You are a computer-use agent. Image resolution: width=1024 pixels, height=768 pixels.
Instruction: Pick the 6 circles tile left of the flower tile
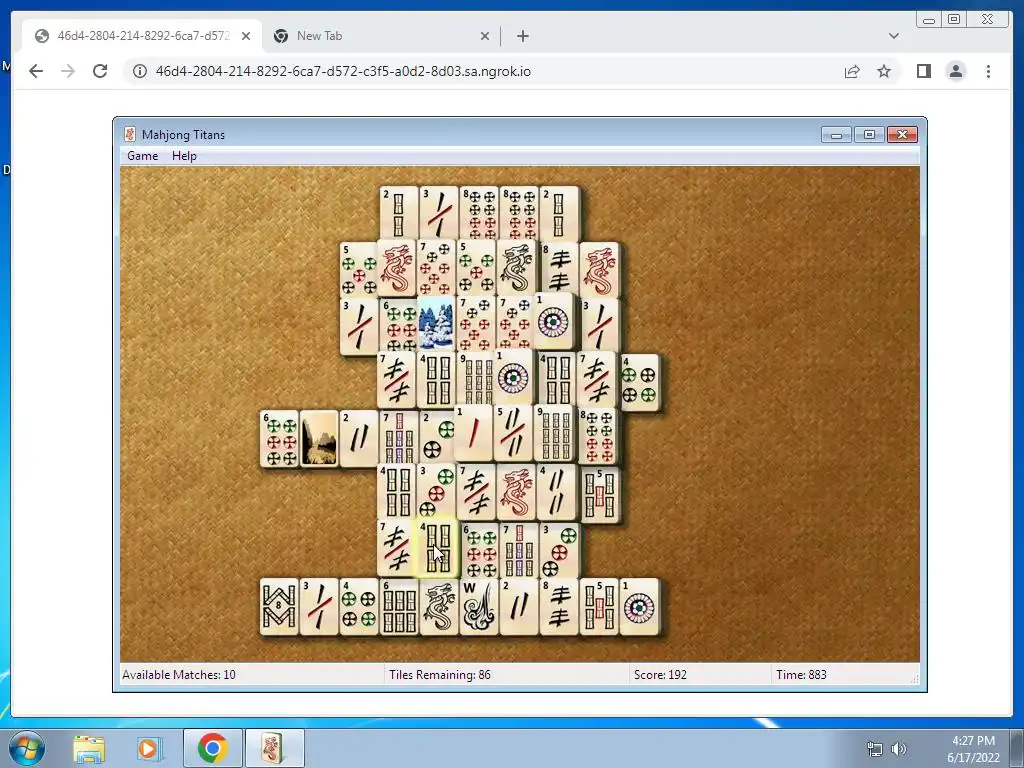coord(279,438)
